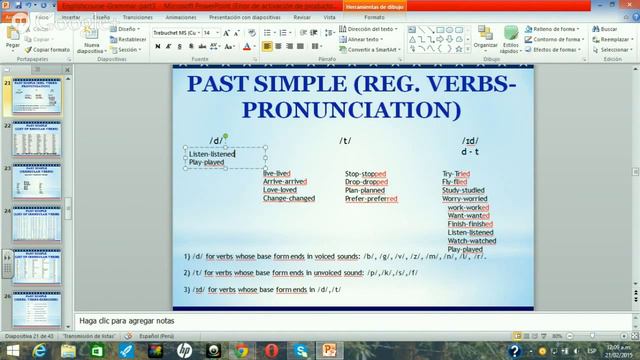This screenshot has width=640, height=360.
Task: Open Efectos de formas menu
Action: 553,50
